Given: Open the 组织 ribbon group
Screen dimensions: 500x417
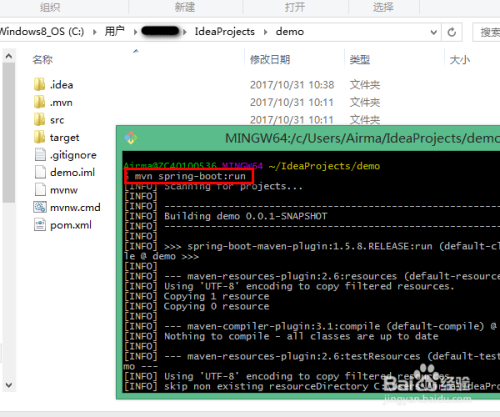Looking at the screenshot, I should (50, 7).
